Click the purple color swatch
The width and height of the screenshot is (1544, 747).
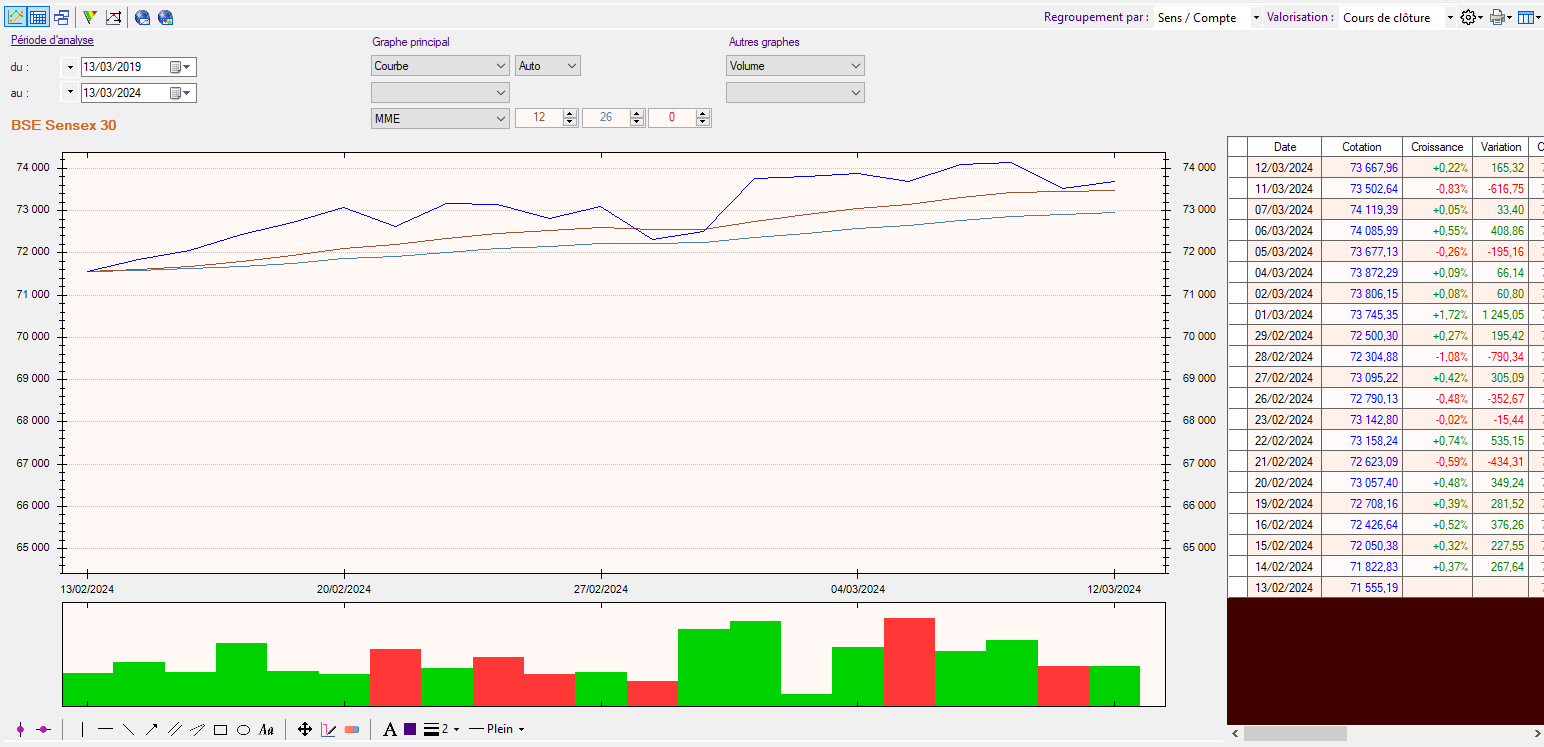coord(410,730)
